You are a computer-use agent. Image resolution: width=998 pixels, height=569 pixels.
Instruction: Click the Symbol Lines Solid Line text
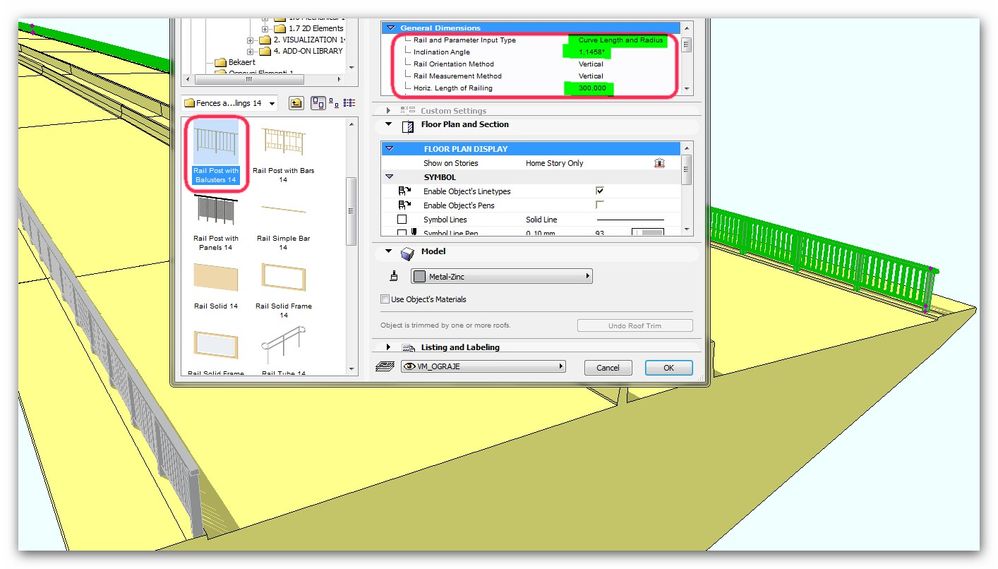pos(541,220)
